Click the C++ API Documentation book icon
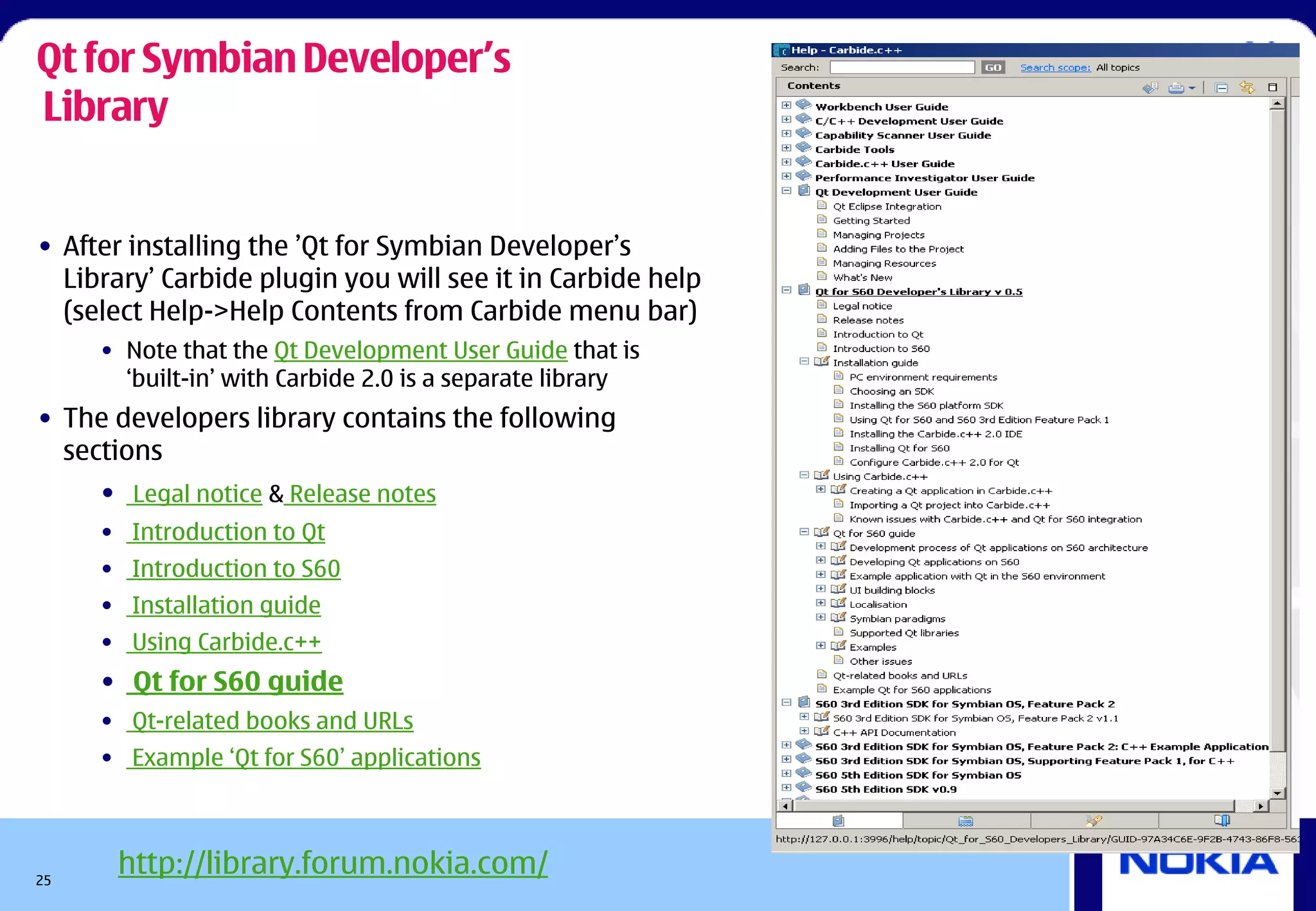Viewport: 1316px width, 911px height. point(822,730)
